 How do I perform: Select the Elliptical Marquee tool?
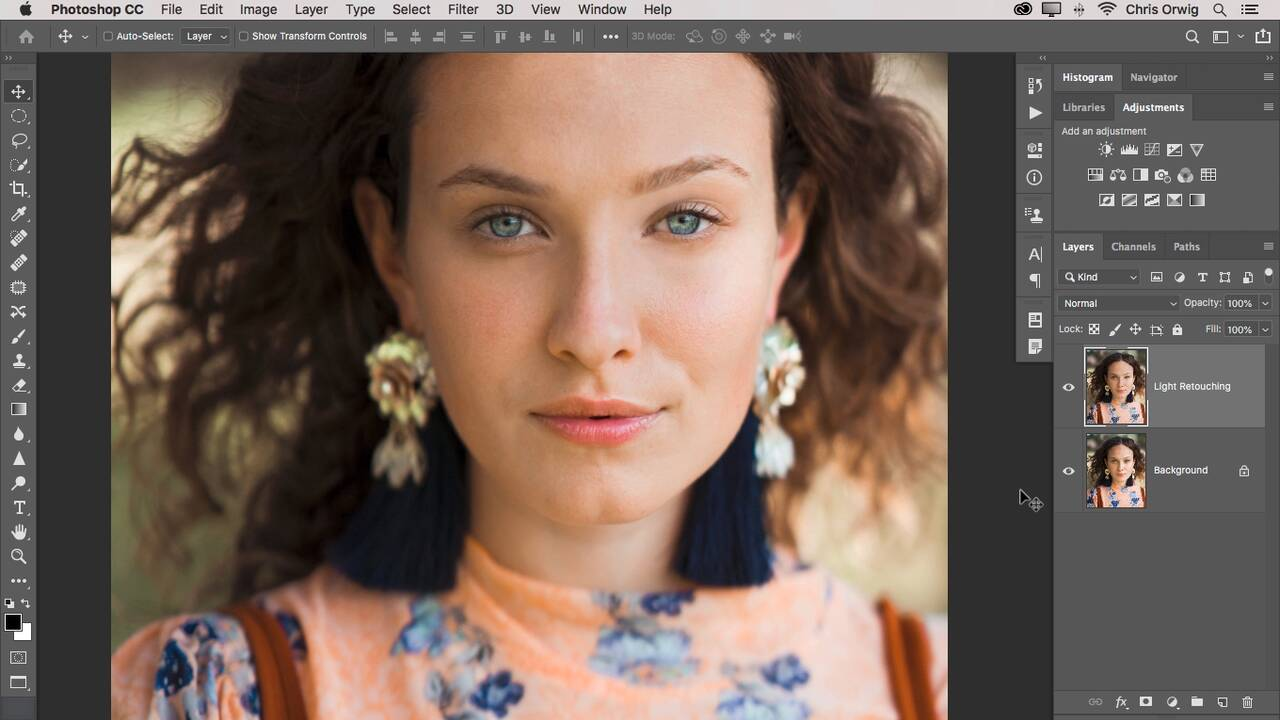(19, 116)
